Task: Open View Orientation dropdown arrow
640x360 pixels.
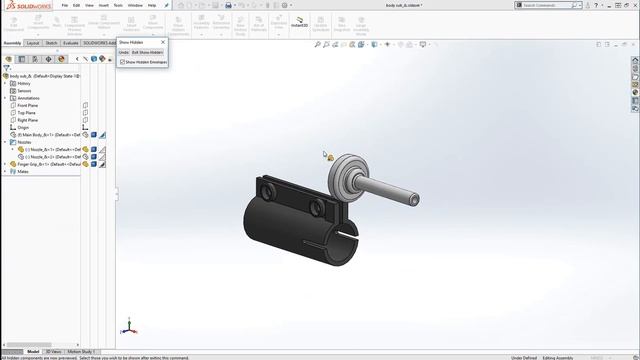Action: (x=366, y=44)
